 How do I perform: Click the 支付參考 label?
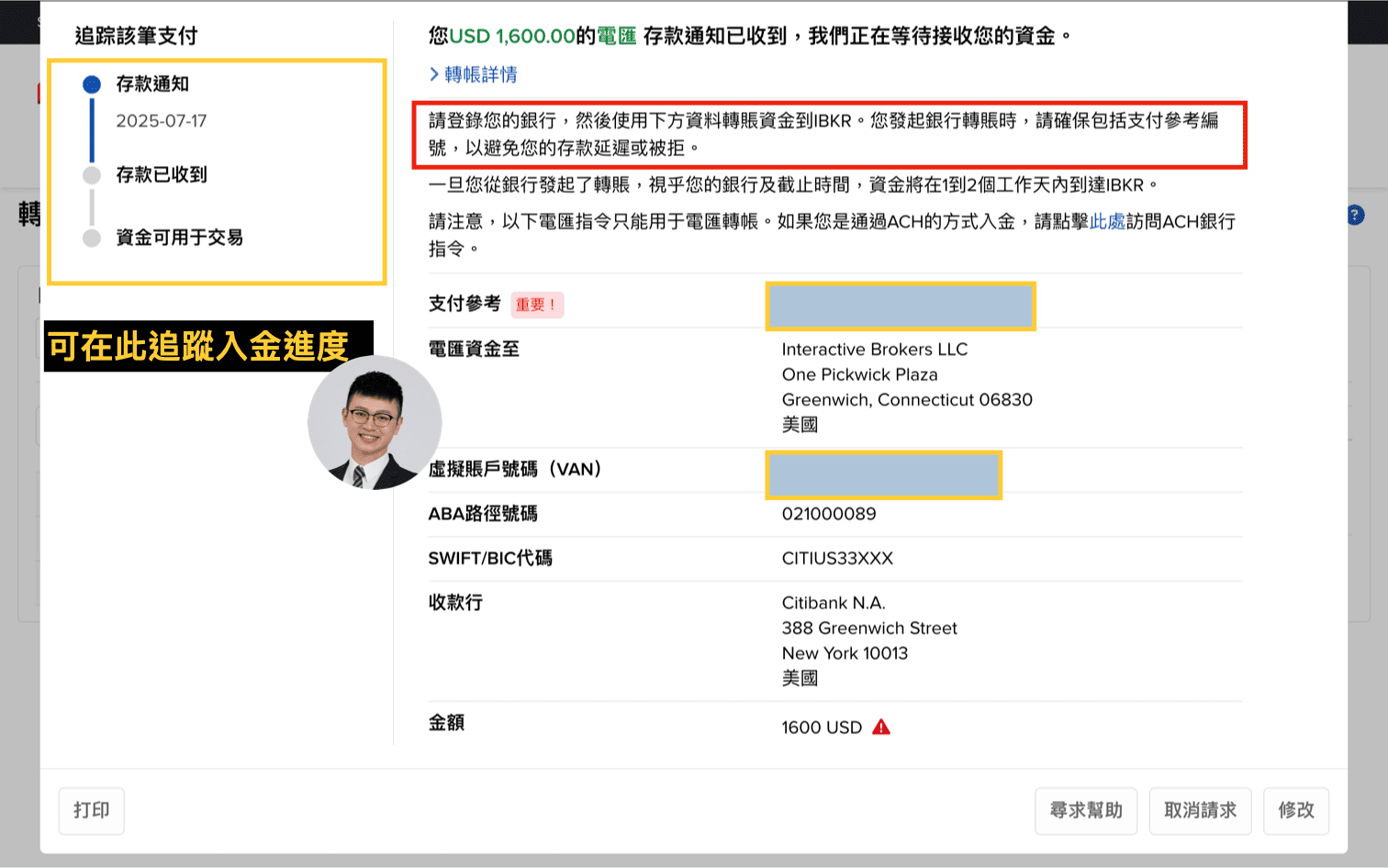coord(465,304)
